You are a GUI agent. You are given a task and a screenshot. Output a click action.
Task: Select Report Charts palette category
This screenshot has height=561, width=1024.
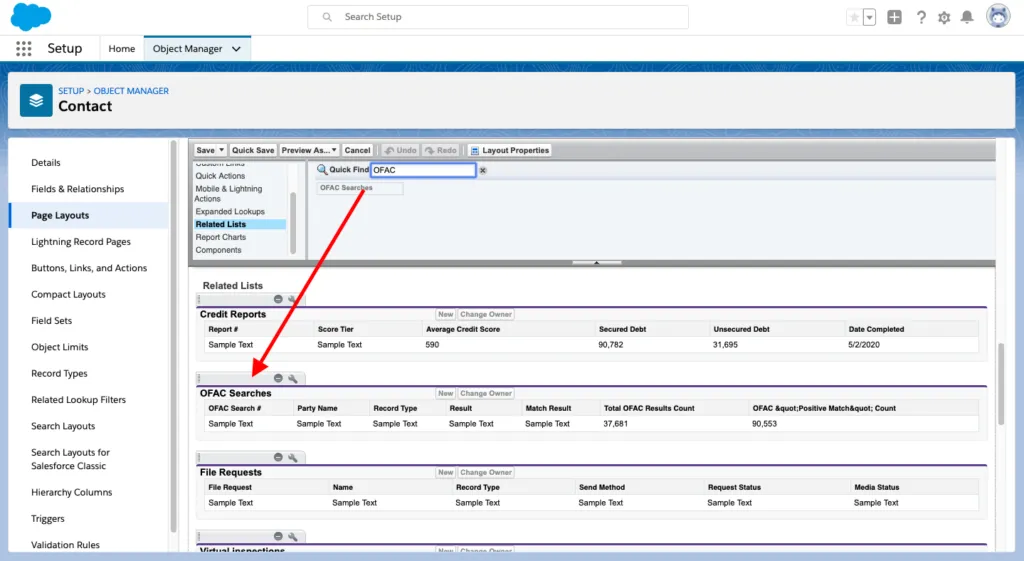click(221, 237)
